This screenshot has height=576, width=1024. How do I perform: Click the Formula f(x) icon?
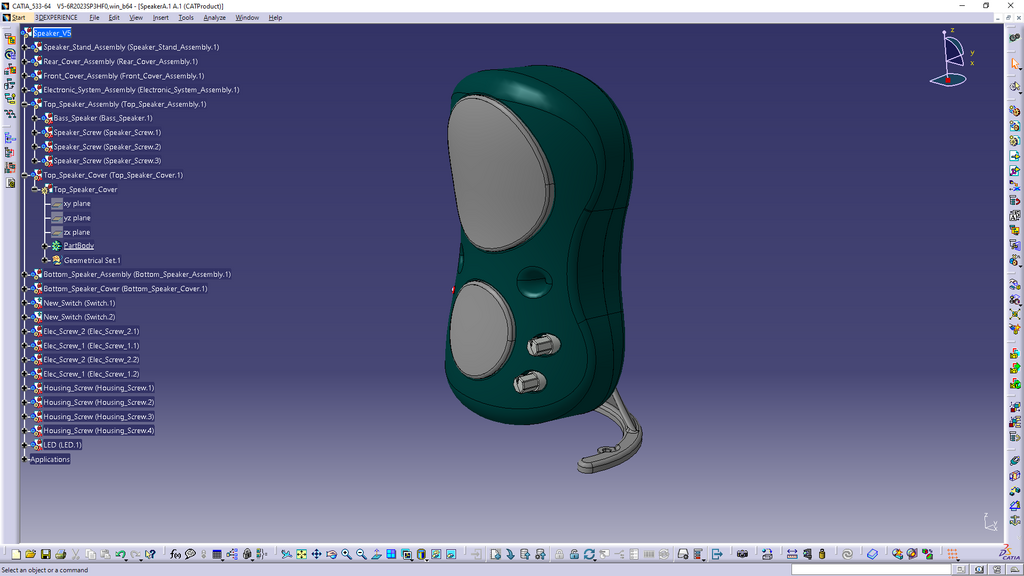coord(175,554)
